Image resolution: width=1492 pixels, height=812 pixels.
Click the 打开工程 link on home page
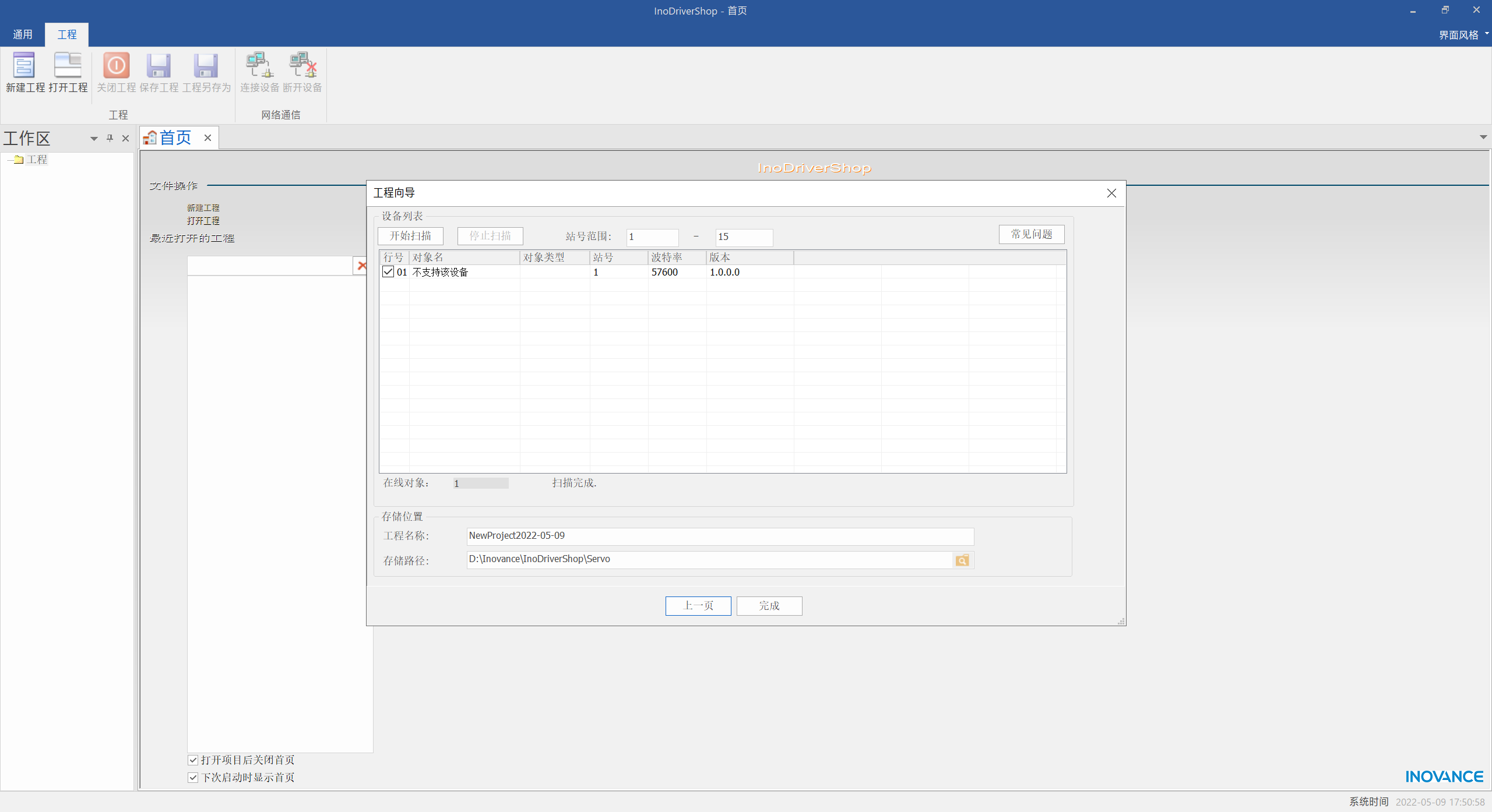[x=203, y=221]
